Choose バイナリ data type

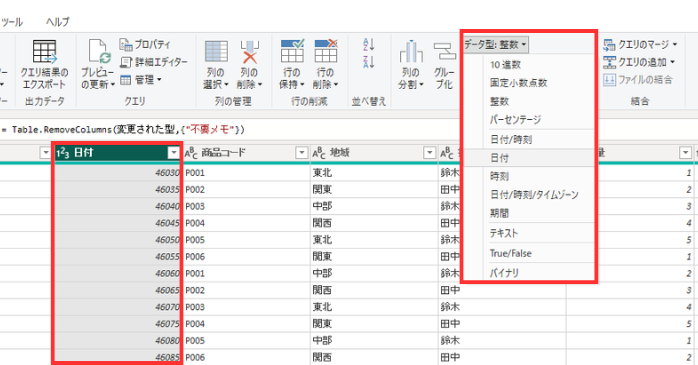504,272
